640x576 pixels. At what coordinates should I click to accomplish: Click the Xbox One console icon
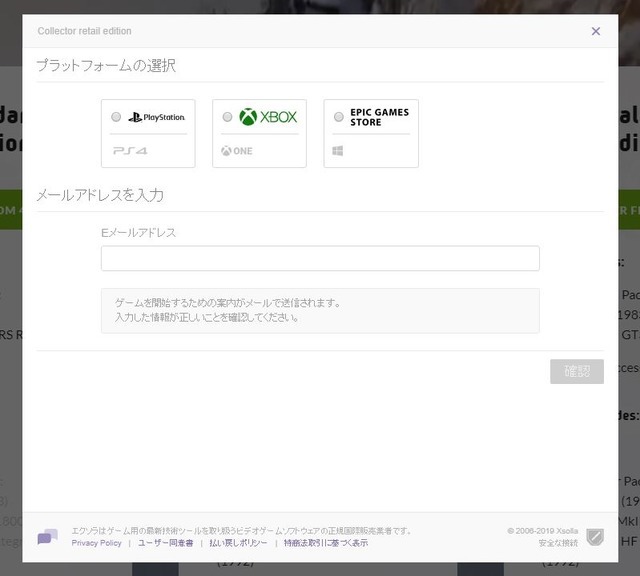(x=237, y=151)
